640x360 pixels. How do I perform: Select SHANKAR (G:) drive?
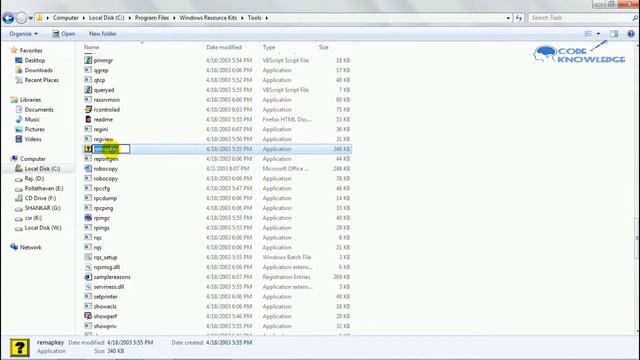[x=42, y=208]
